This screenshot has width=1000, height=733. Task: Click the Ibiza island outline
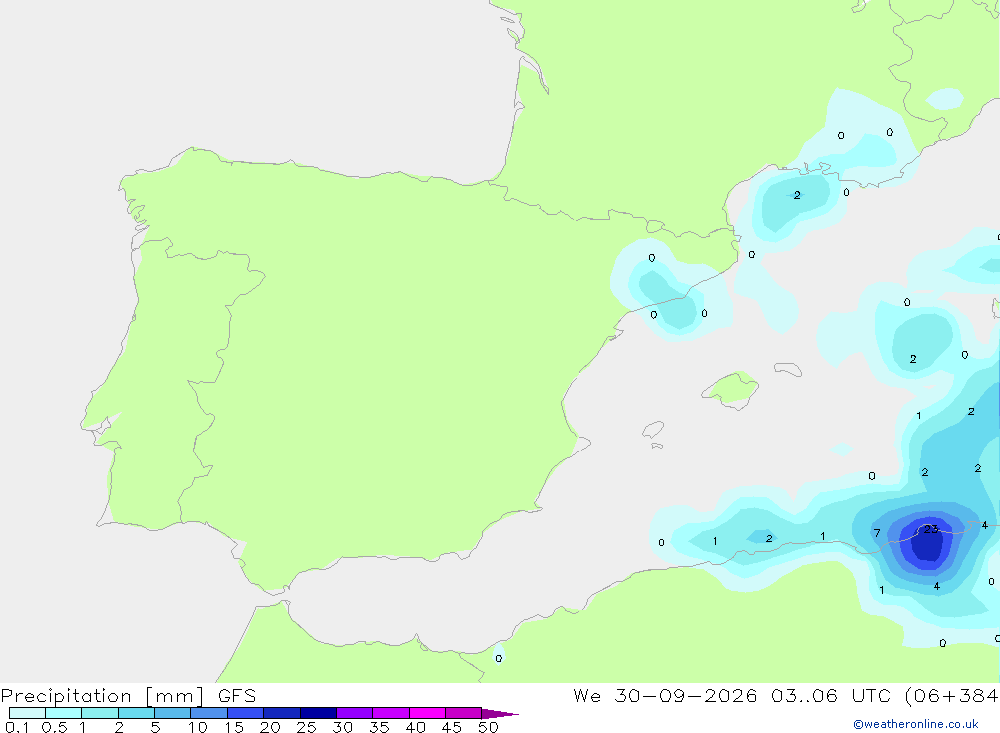[653, 429]
